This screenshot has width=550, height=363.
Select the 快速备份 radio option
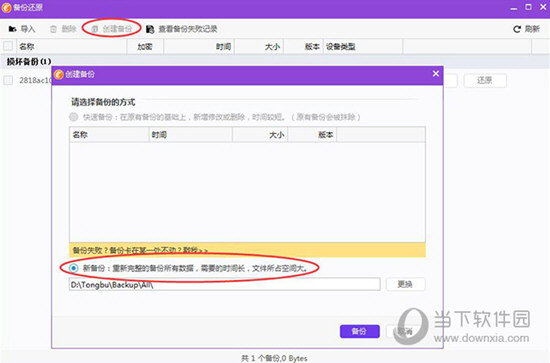[73, 117]
